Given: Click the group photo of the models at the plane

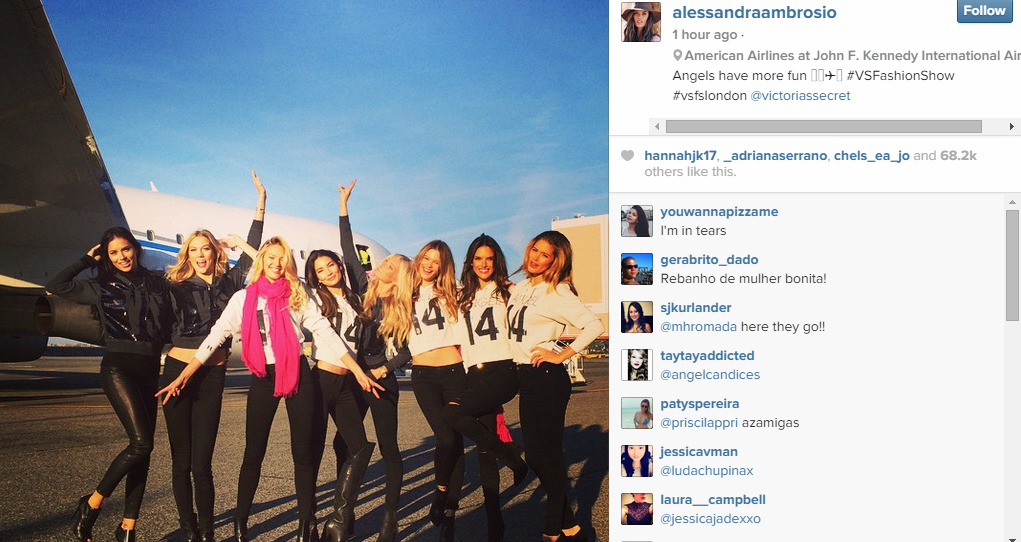Looking at the screenshot, I should (x=304, y=271).
